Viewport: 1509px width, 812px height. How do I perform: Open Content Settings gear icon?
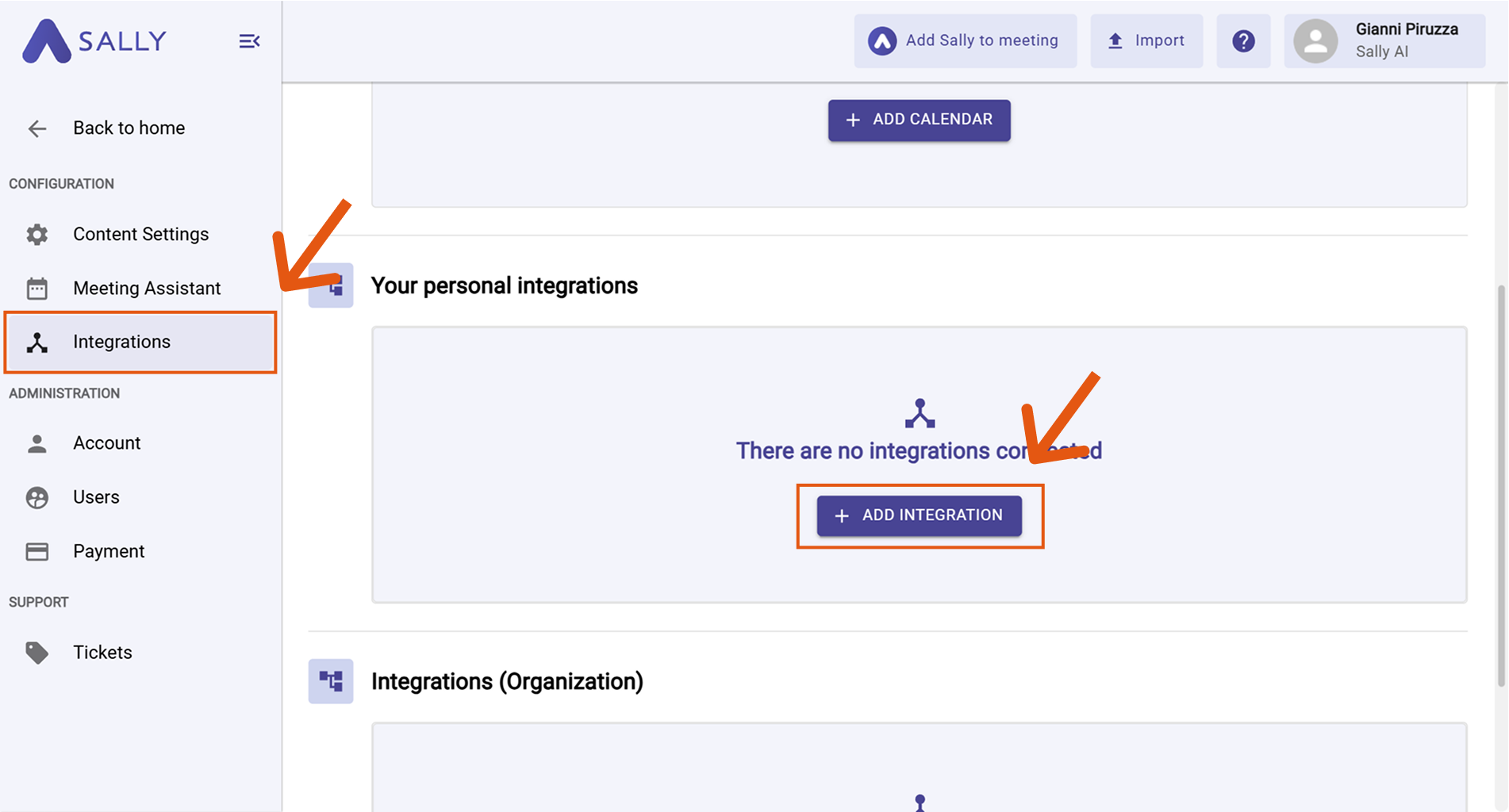[37, 235]
